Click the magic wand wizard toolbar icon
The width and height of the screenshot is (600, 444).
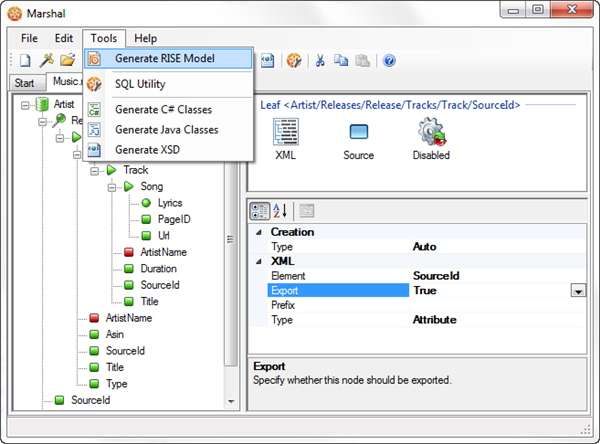click(x=47, y=60)
